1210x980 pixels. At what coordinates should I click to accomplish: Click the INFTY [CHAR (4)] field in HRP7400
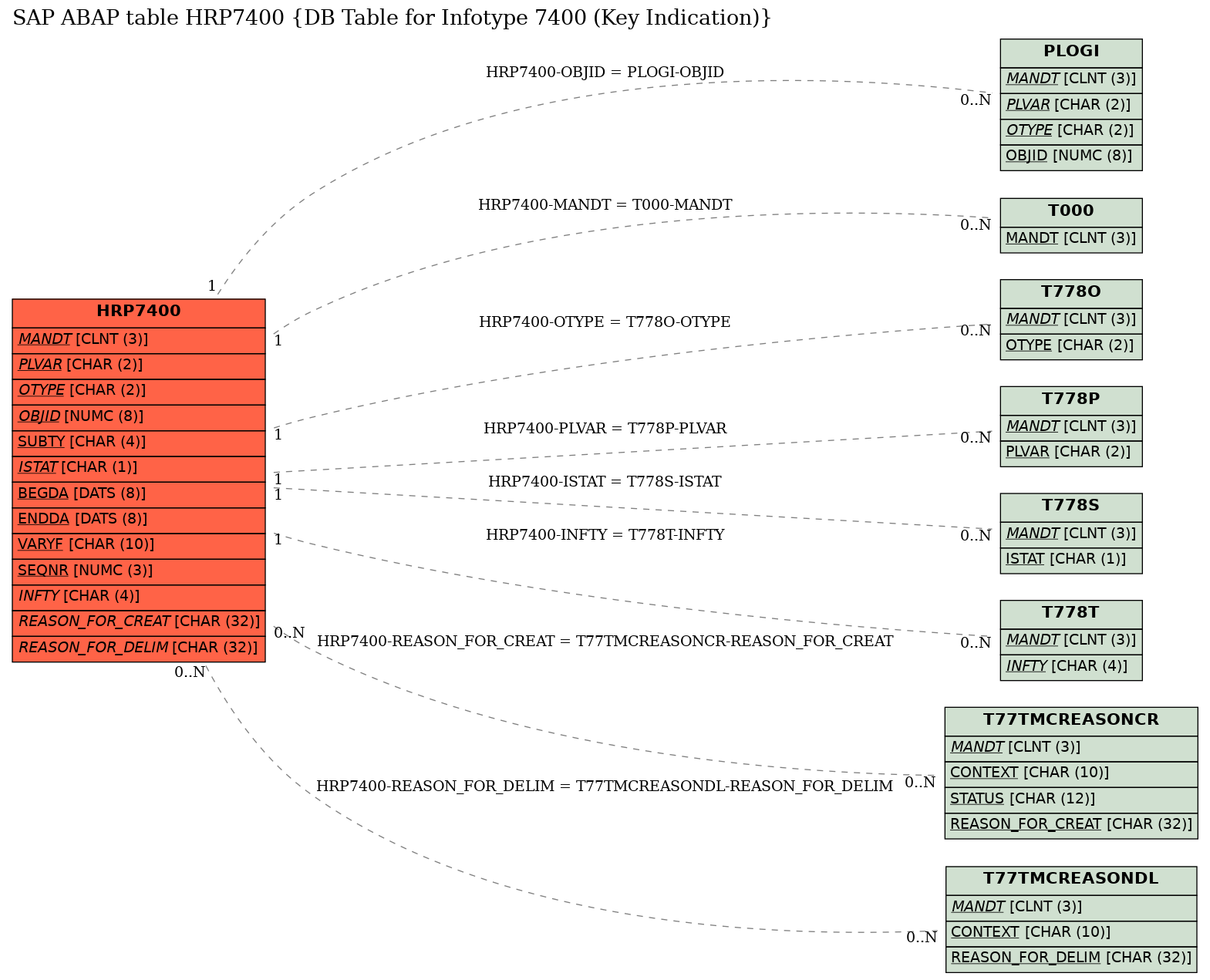click(139, 597)
